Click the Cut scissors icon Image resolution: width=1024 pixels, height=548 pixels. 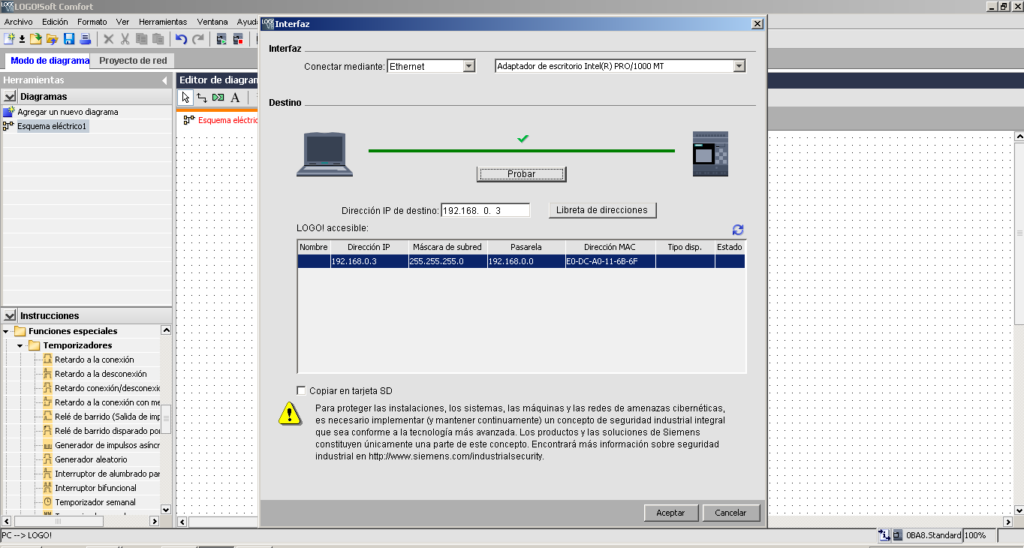[125, 39]
